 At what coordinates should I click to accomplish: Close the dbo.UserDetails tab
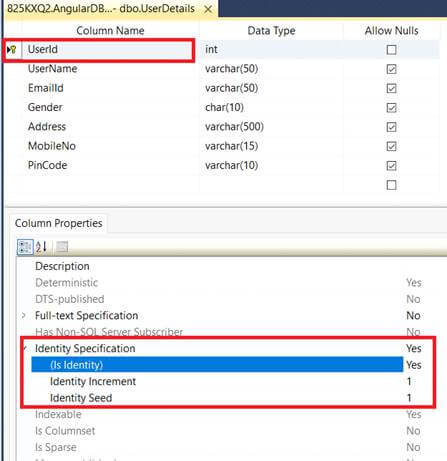208,9
